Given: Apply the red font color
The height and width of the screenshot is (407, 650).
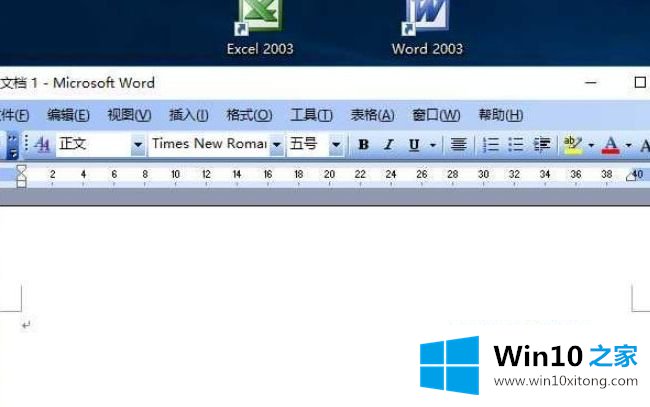Looking at the screenshot, I should (x=610, y=145).
